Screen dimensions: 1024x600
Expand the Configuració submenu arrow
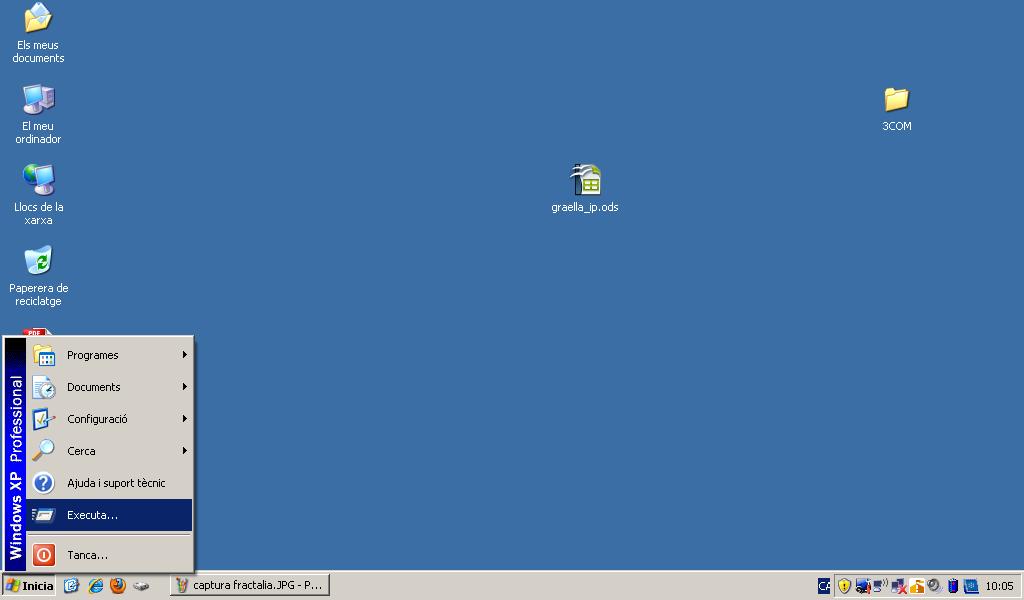tap(185, 418)
